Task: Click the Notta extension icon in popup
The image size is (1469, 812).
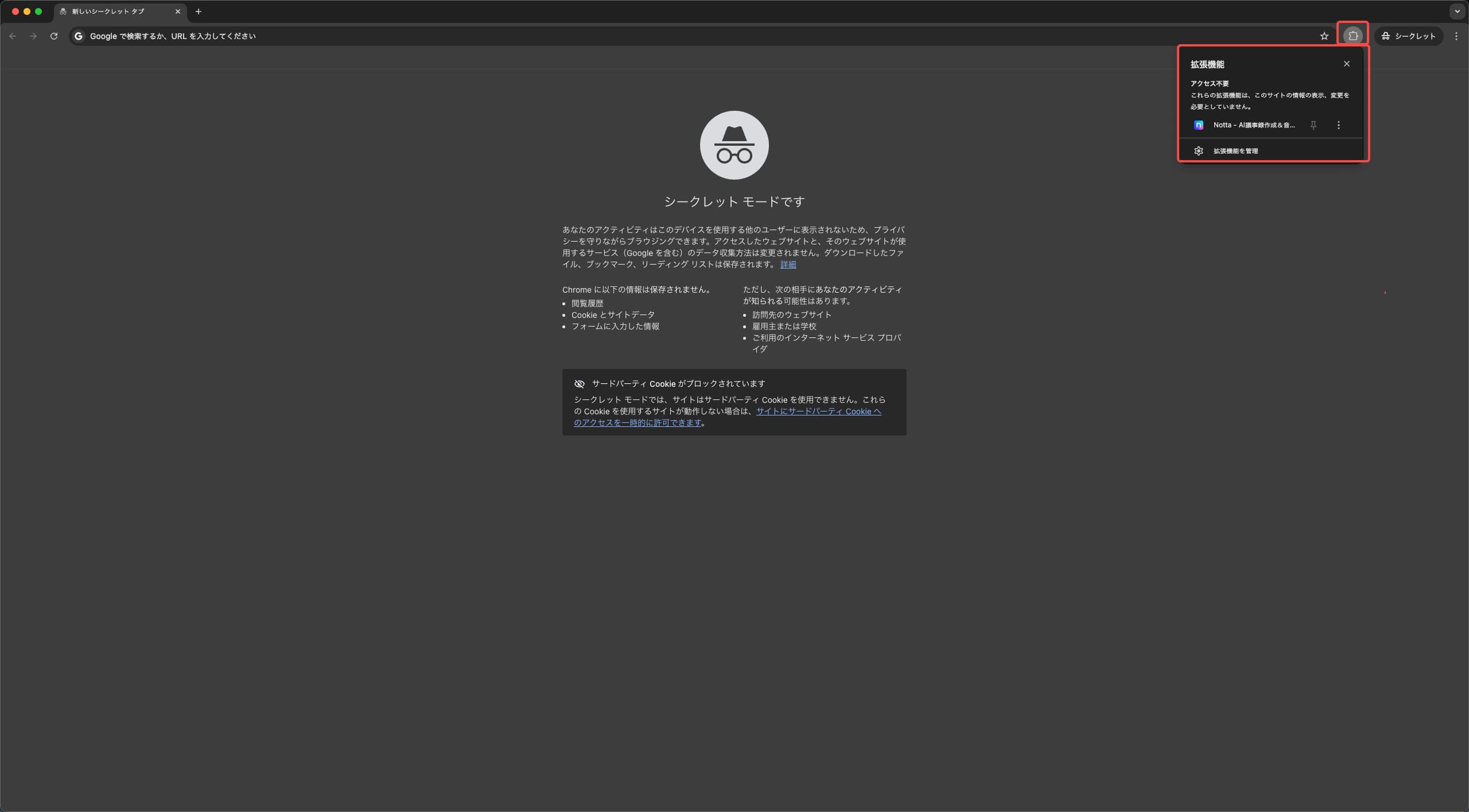Action: [x=1199, y=125]
